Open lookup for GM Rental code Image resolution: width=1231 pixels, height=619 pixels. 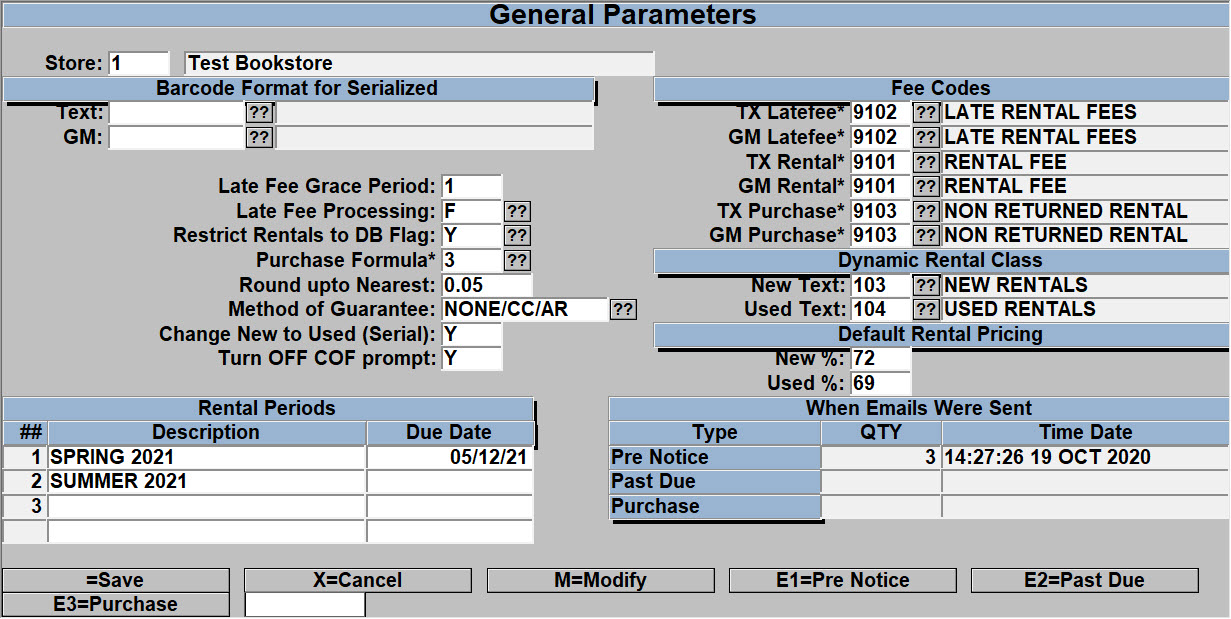927,186
